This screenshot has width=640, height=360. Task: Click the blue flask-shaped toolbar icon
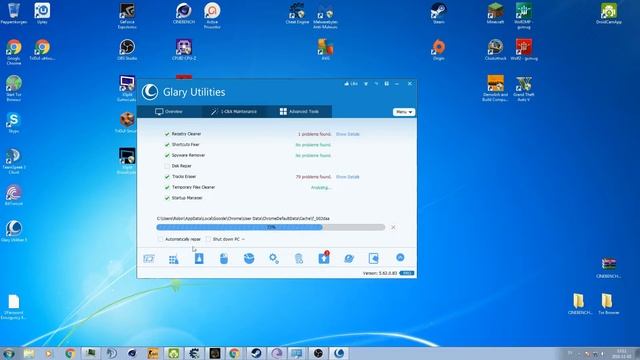click(x=199, y=258)
